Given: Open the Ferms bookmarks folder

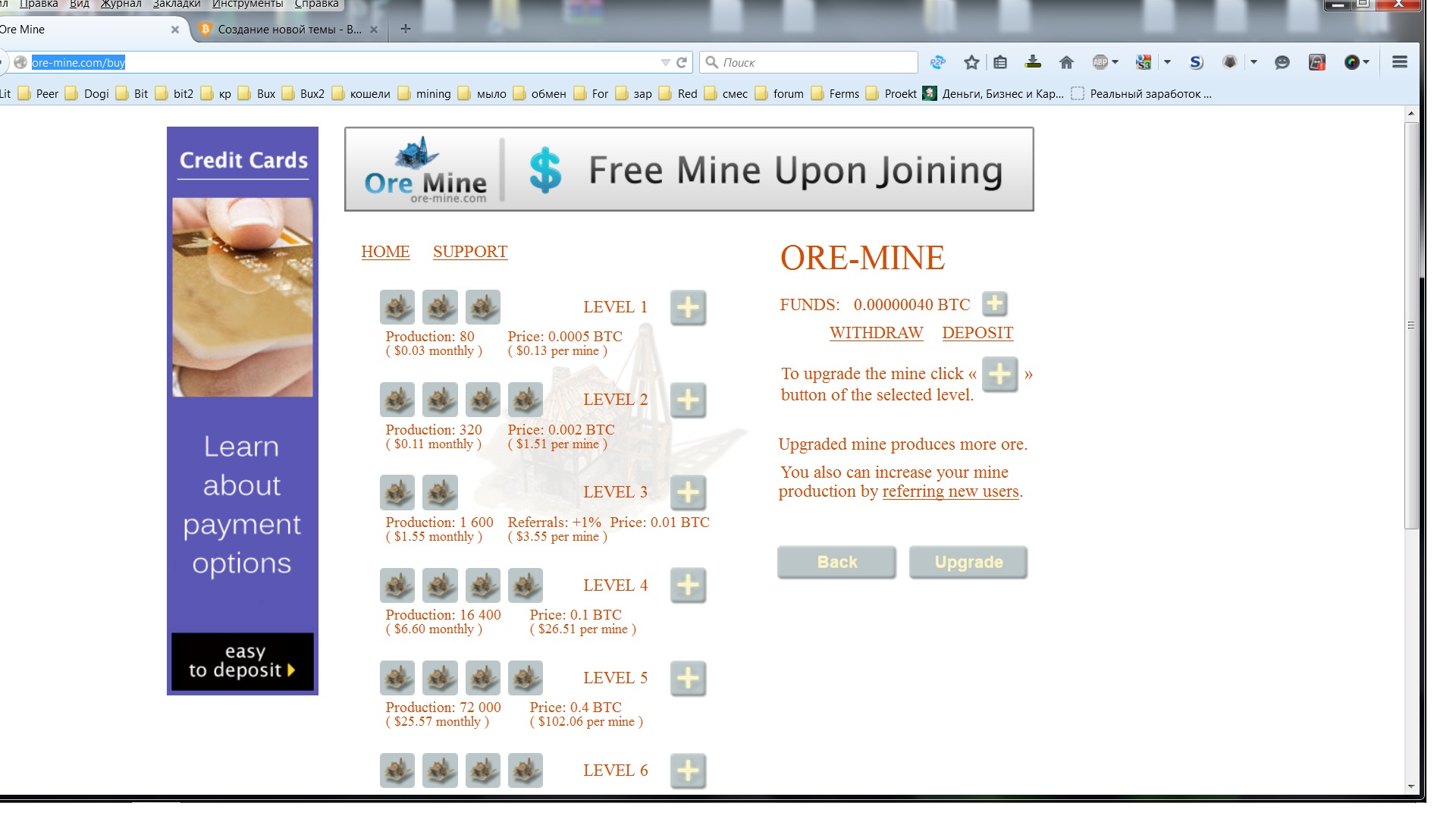Looking at the screenshot, I should click(836, 94).
